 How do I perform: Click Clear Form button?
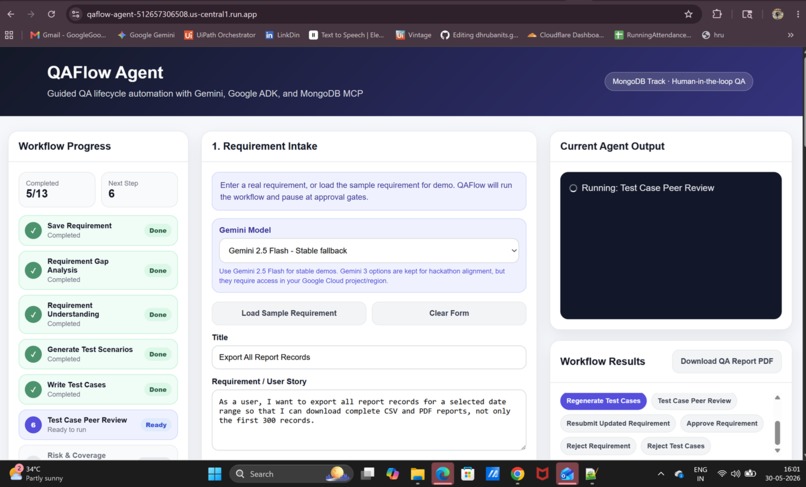pyautogui.click(x=449, y=313)
